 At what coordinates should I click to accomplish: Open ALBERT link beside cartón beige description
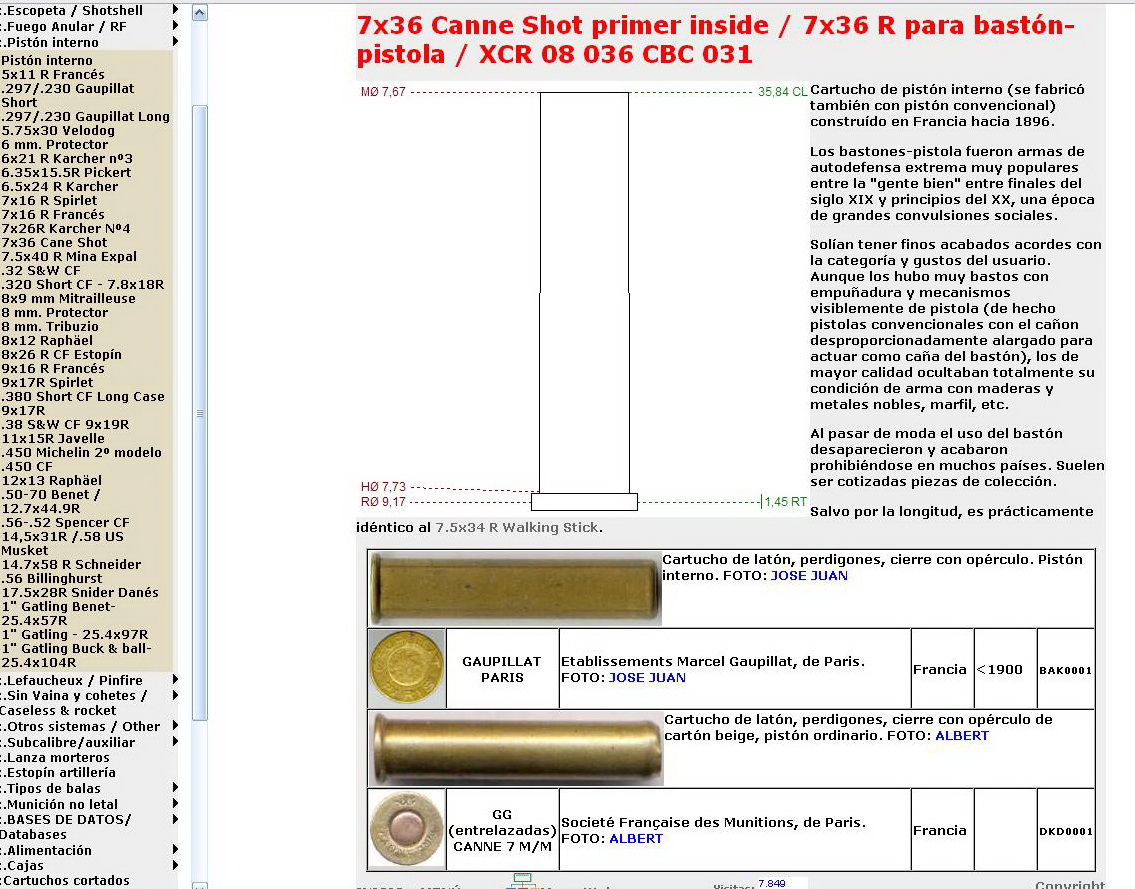coord(961,736)
